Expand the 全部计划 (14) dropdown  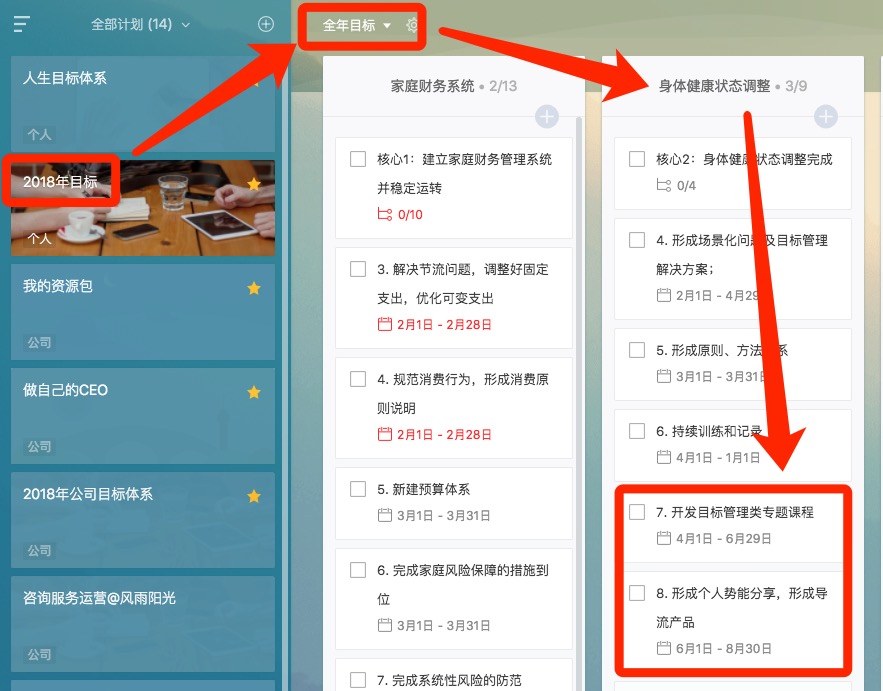pos(141,24)
